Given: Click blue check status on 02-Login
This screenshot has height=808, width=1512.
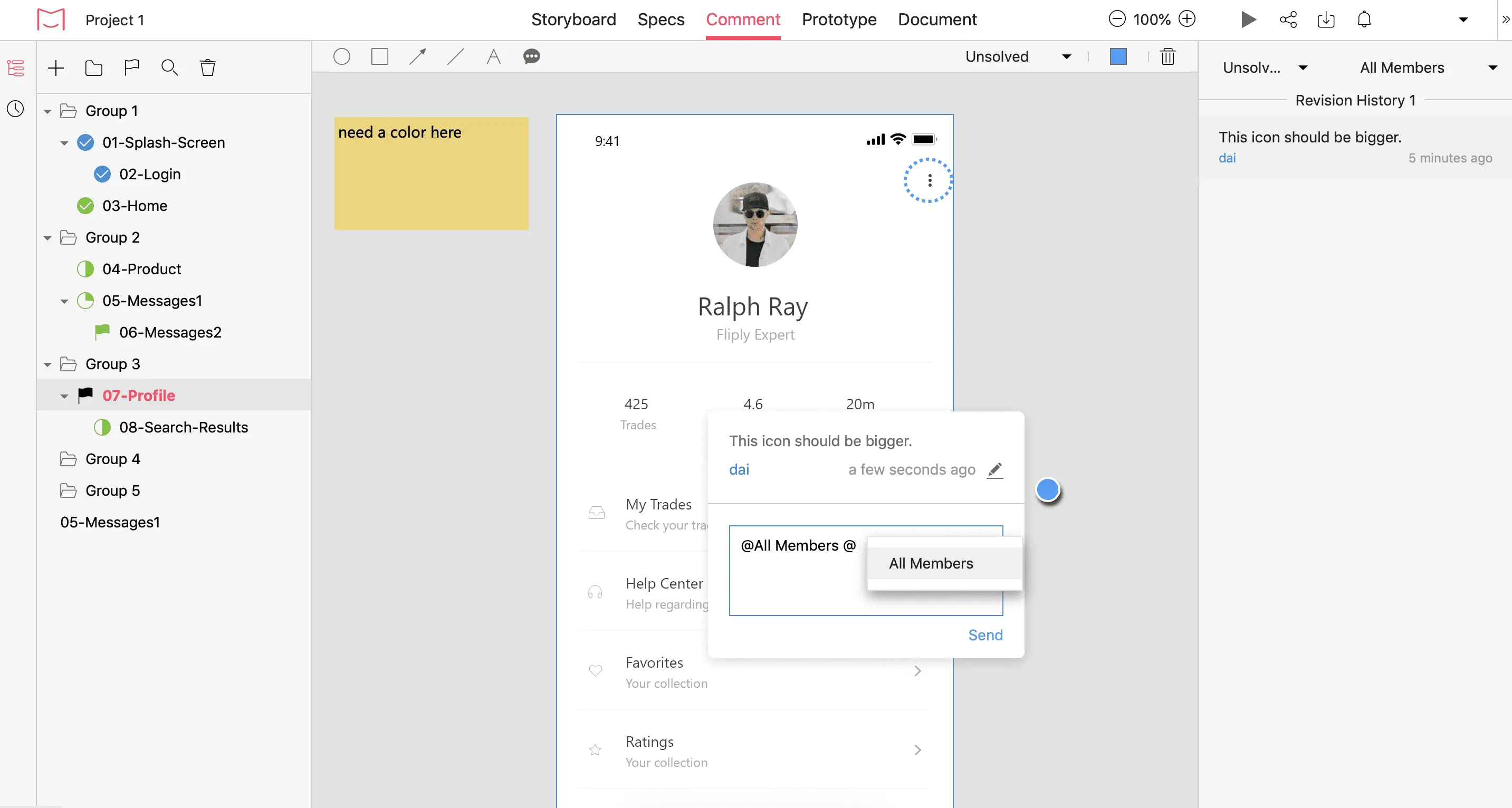Looking at the screenshot, I should (102, 174).
